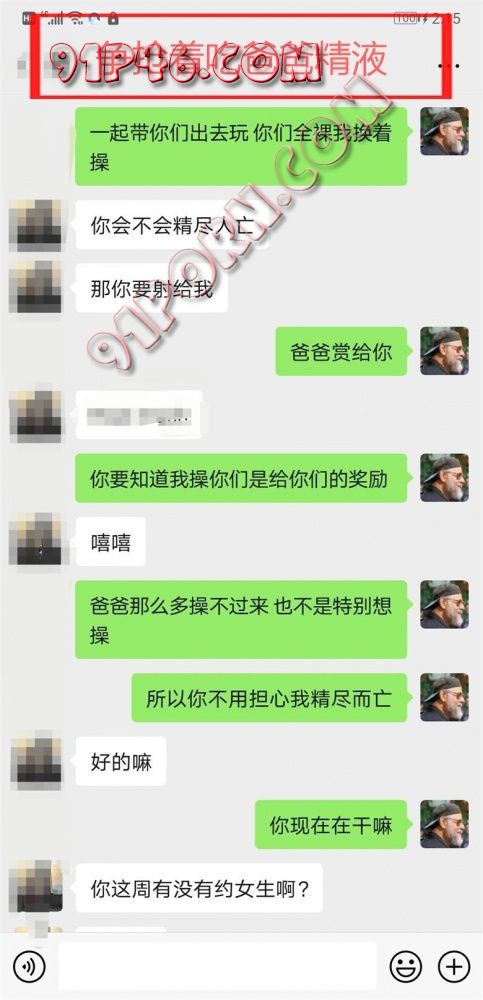Open chat details via three-dot icon
The width and height of the screenshot is (483, 1000).
tap(449, 65)
